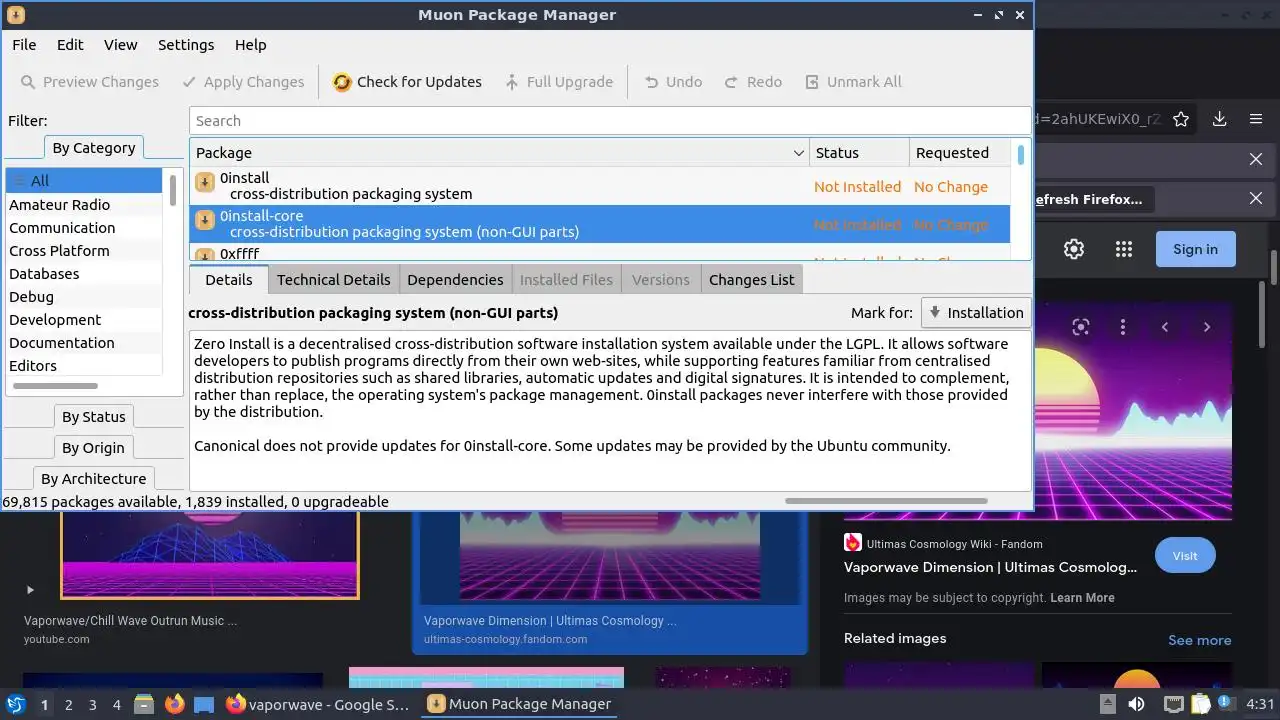
Task: Click the Undo toolbar item
Action: pos(672,82)
